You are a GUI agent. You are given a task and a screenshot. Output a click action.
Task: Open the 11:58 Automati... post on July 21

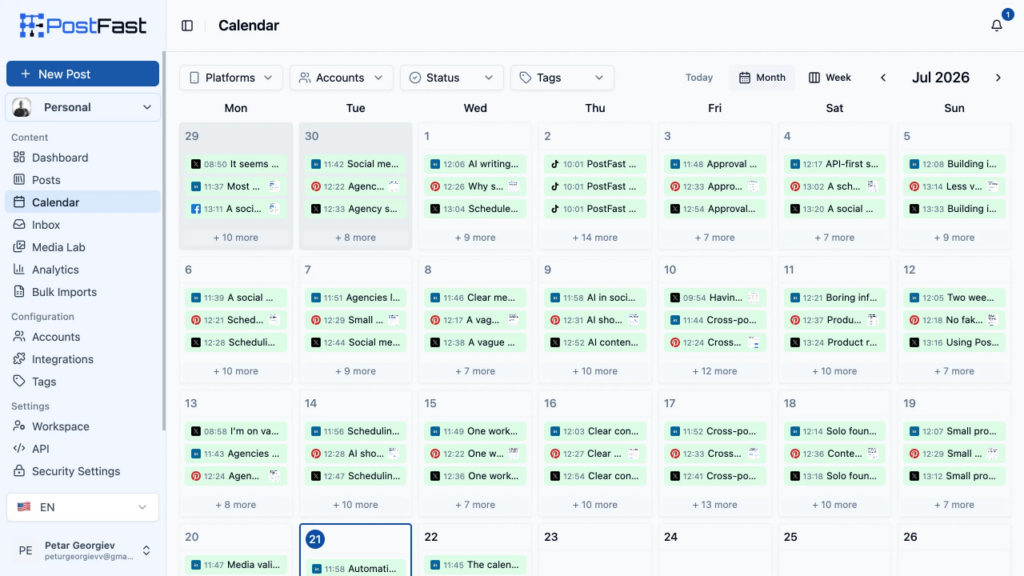coord(355,568)
